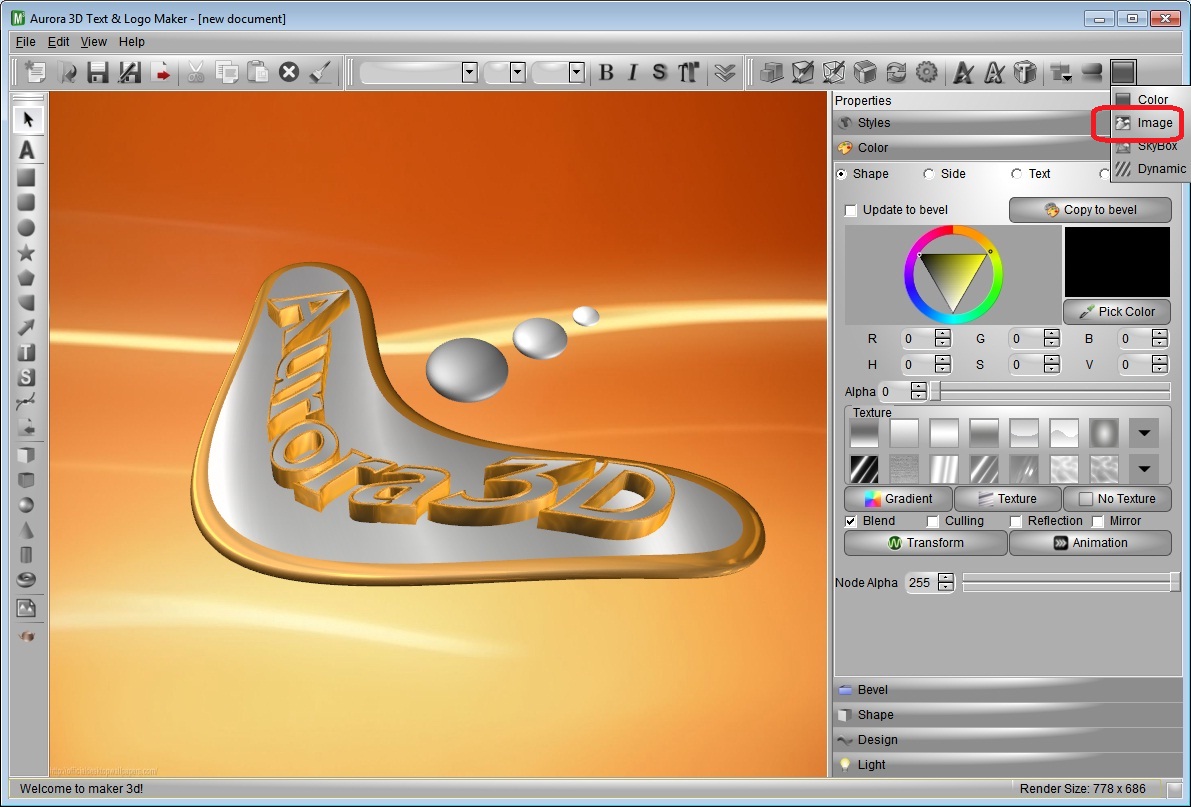Click the refresh rotate view icon

pos(896,72)
